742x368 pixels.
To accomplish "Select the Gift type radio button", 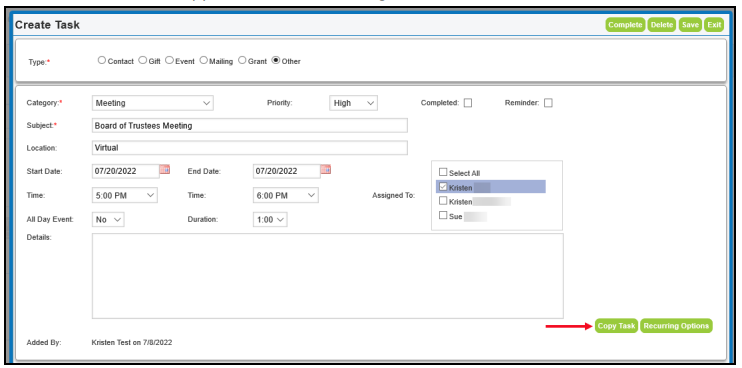I will click(x=142, y=61).
